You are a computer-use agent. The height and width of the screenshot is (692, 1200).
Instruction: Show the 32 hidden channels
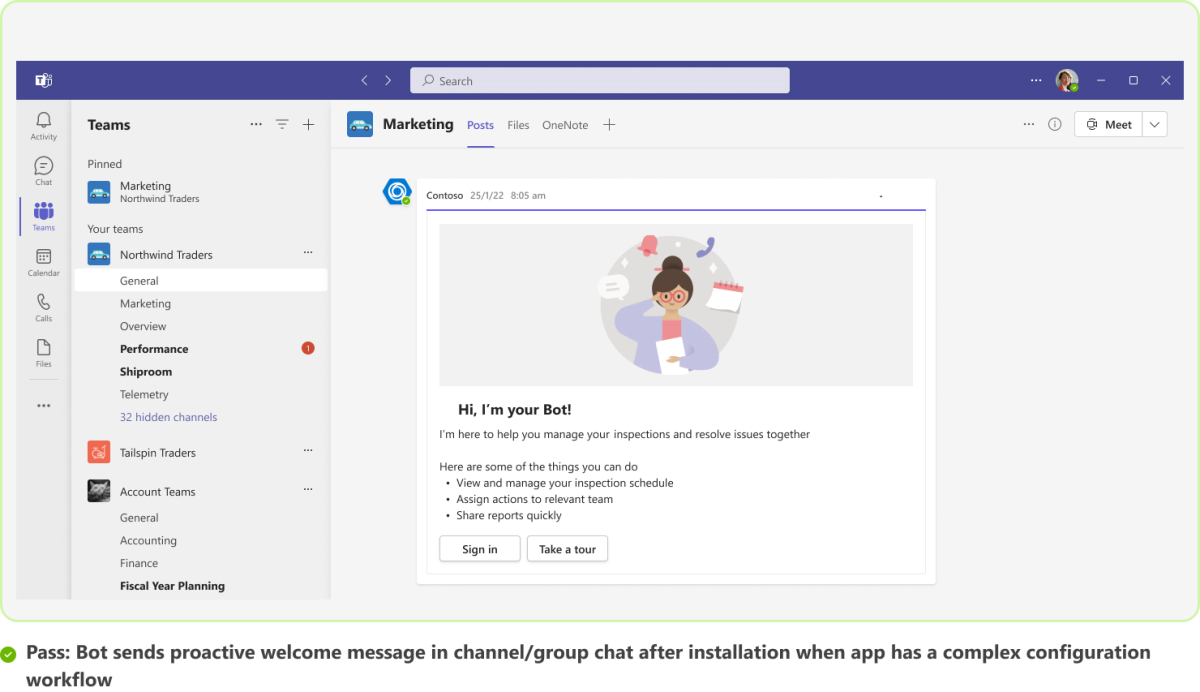pos(168,416)
